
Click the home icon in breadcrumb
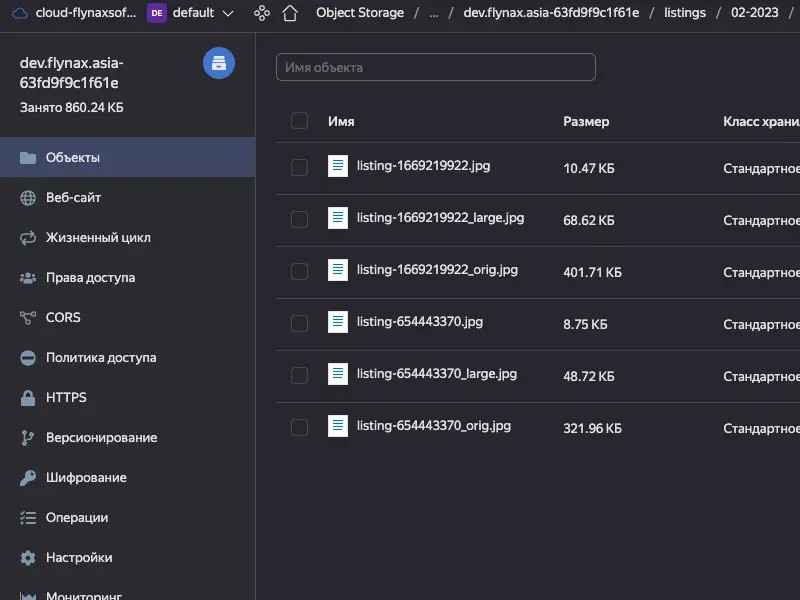[x=290, y=13]
